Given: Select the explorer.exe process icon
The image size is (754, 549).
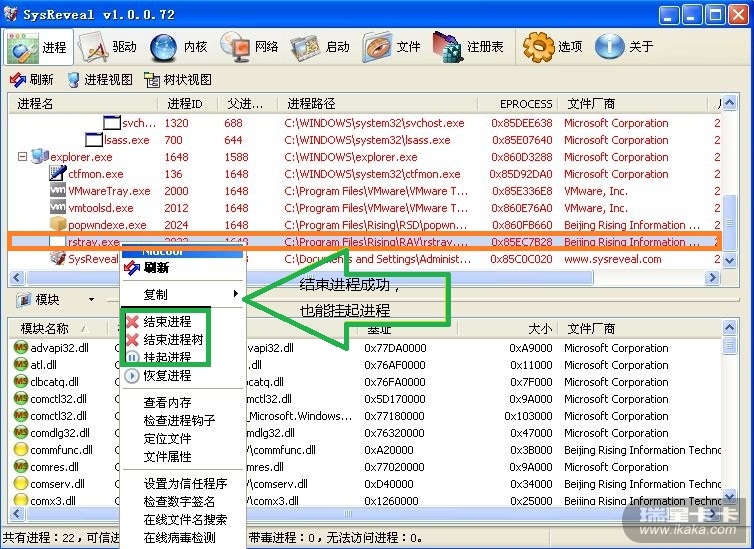Looking at the screenshot, I should pos(40,157).
